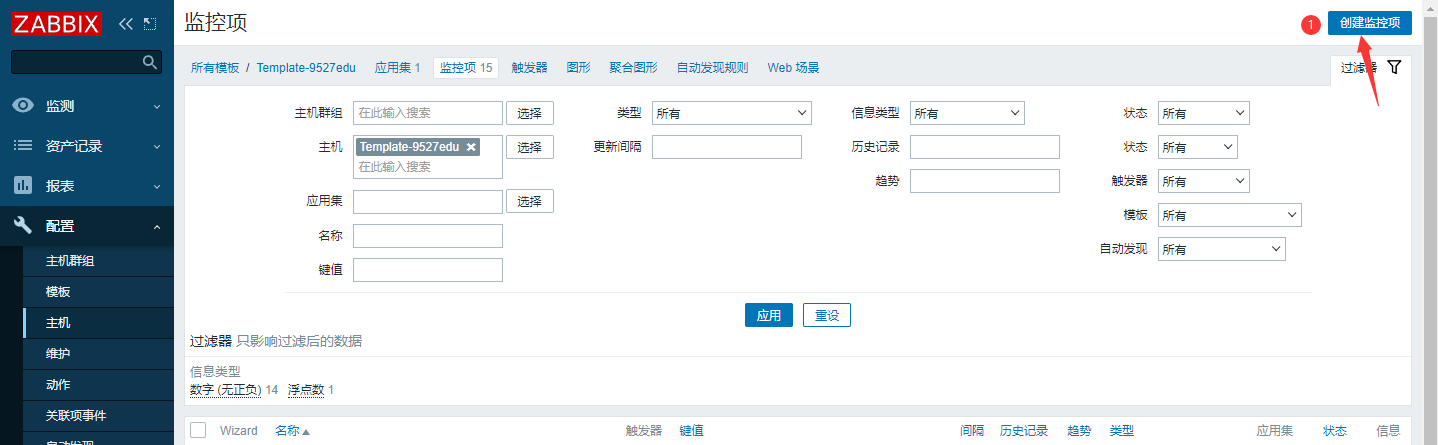Click 选择 next to 主机
The width and height of the screenshot is (1438, 445).
pyautogui.click(x=530, y=147)
